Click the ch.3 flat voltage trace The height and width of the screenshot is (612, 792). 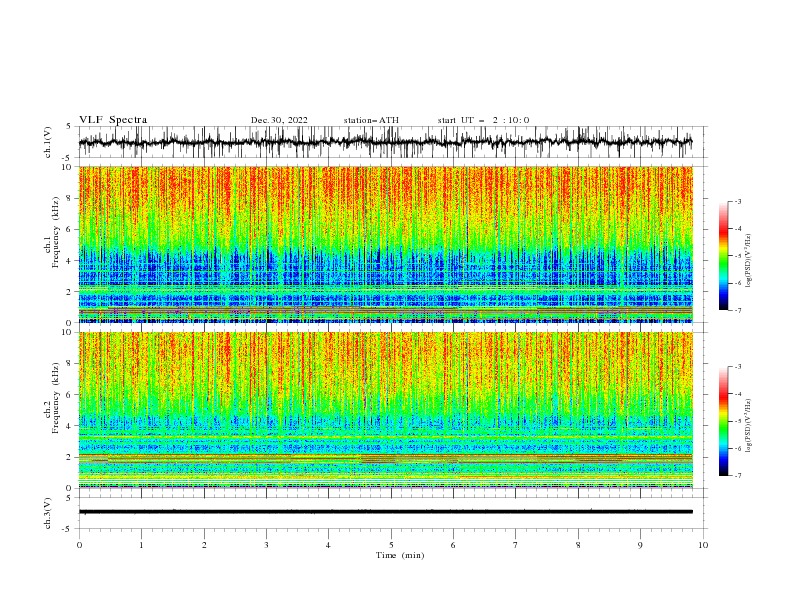pyautogui.click(x=385, y=512)
